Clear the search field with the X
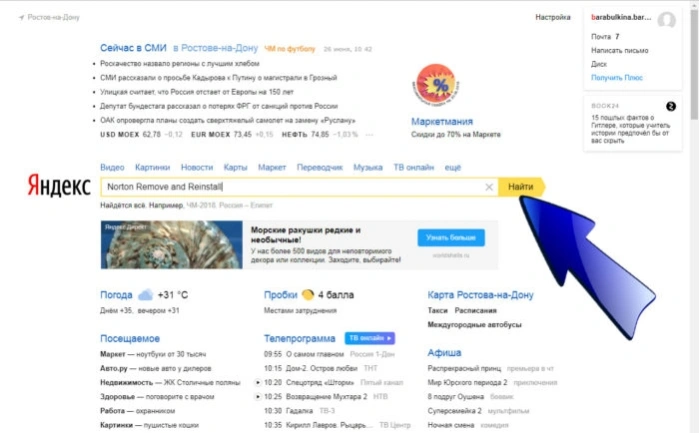Screen dimensions: 699x433 pyautogui.click(x=489, y=187)
